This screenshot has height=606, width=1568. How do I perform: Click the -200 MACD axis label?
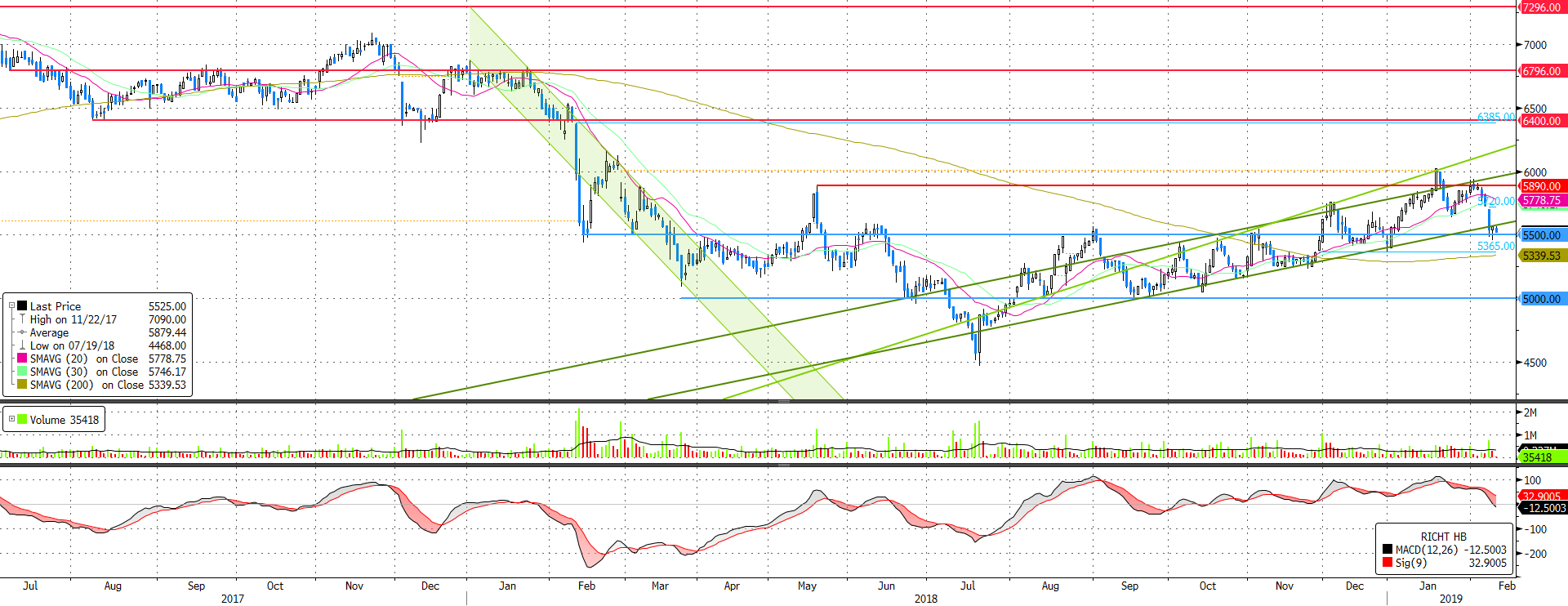(1535, 554)
